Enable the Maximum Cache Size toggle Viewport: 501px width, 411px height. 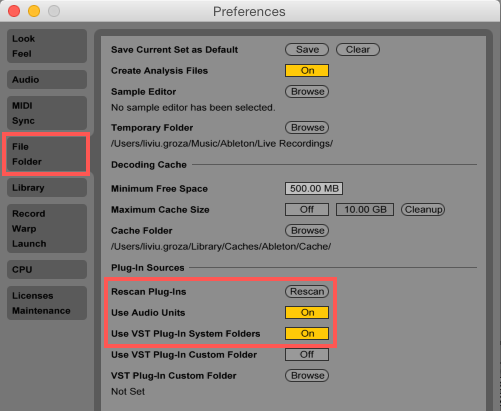307,209
